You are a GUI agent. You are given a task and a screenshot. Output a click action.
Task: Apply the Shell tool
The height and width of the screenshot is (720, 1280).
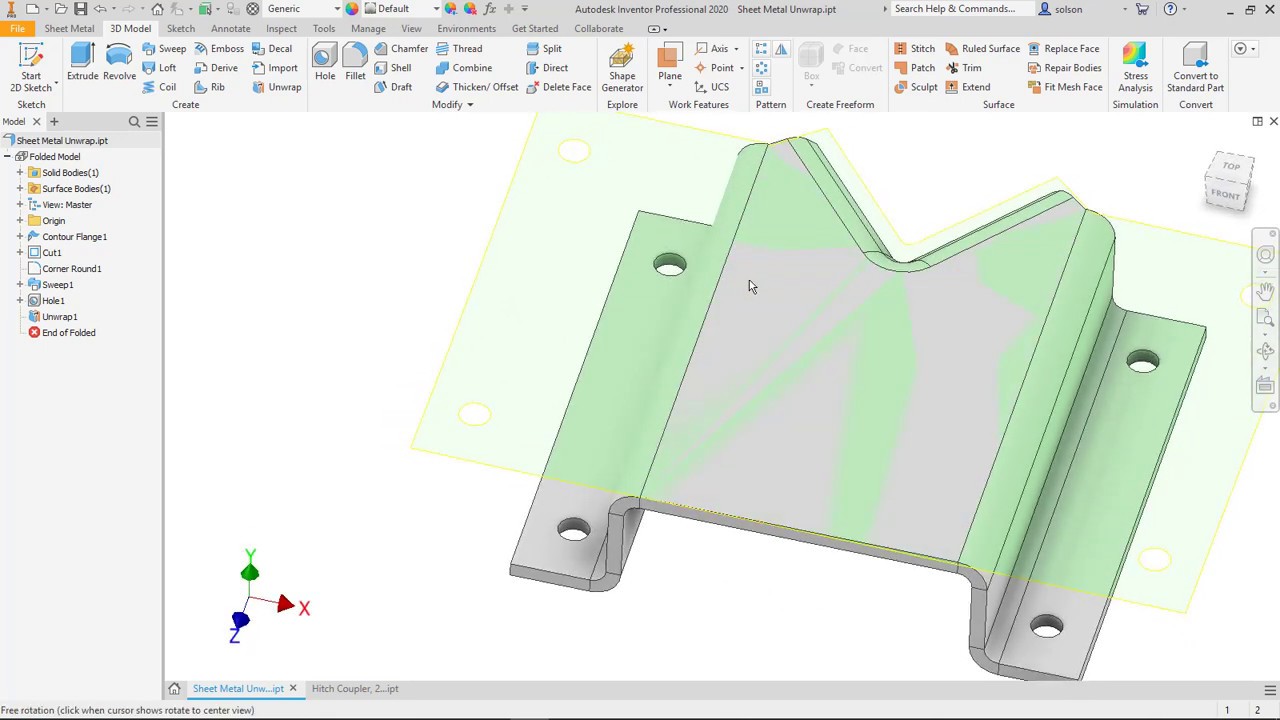tap(392, 68)
